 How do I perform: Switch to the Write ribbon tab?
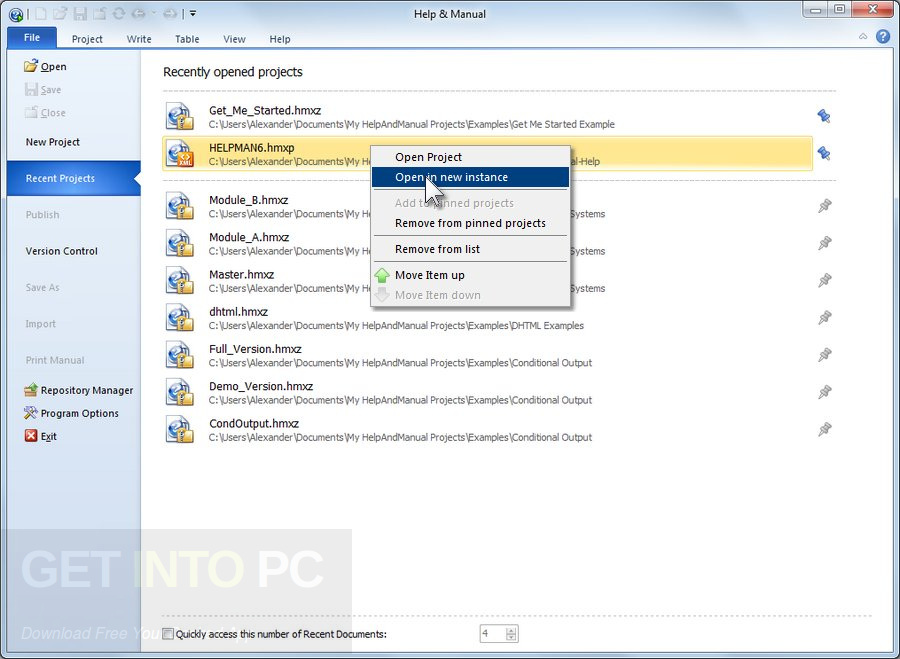(139, 39)
